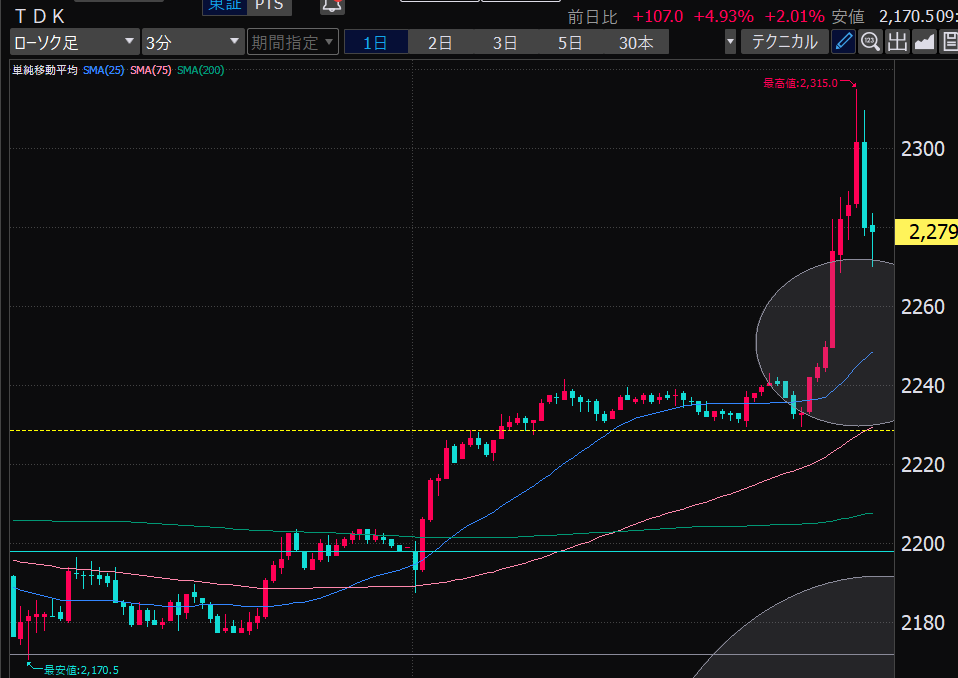Click the magnifier price lookup icon
The height and width of the screenshot is (678, 958).
point(870,42)
